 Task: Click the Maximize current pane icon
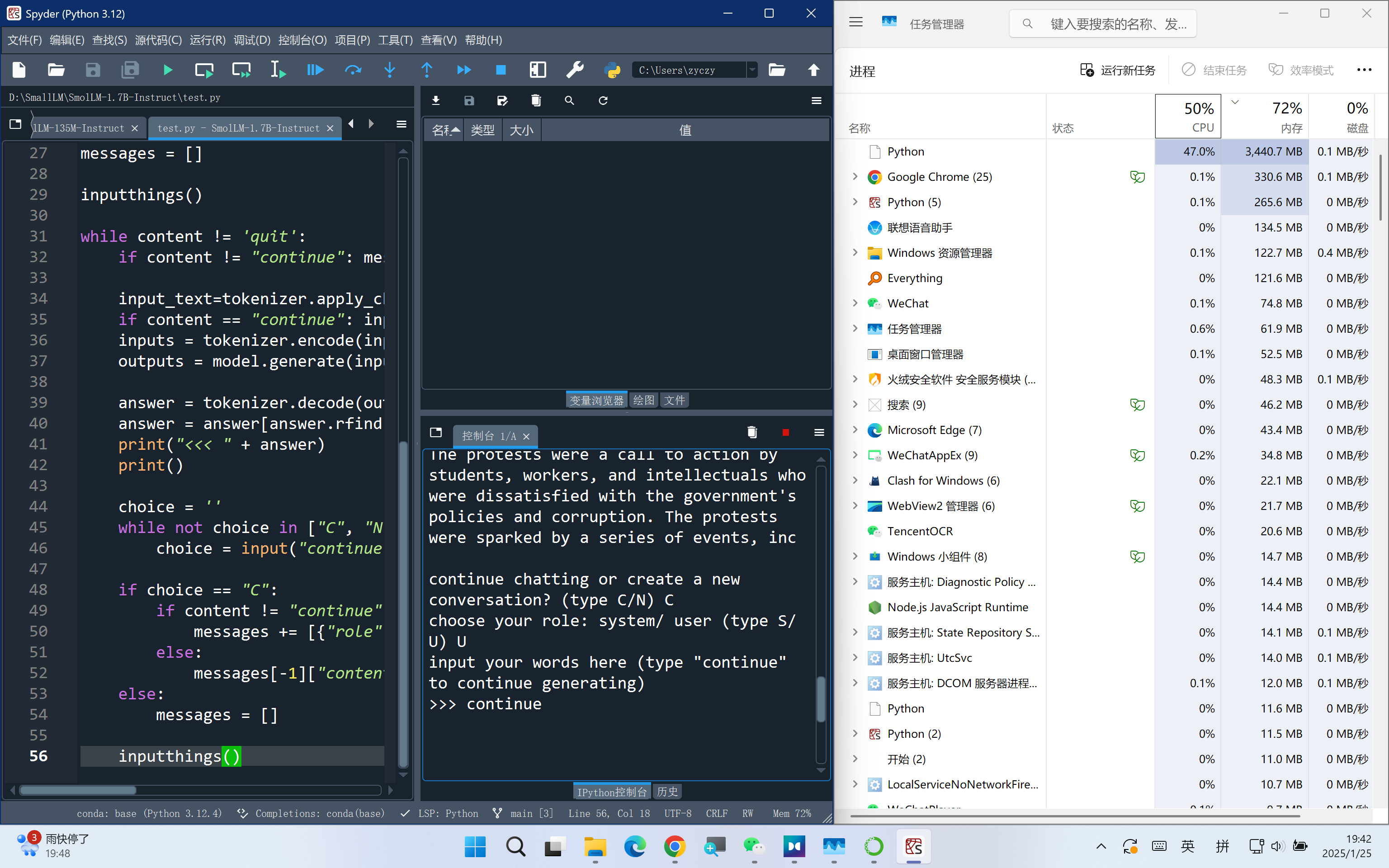537,70
